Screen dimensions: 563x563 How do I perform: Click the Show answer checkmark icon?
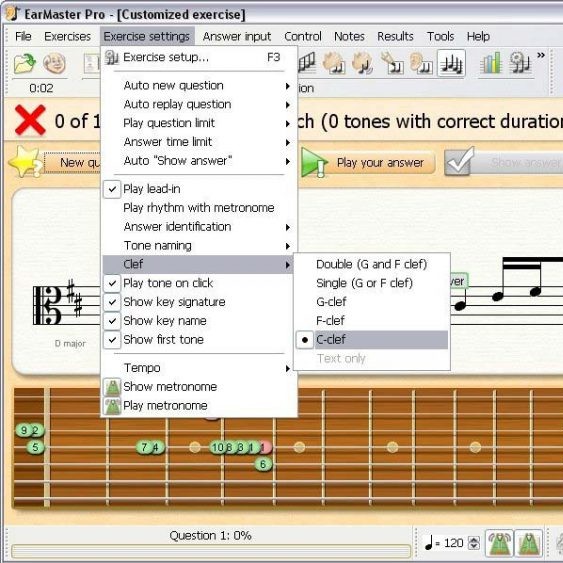[x=459, y=162]
